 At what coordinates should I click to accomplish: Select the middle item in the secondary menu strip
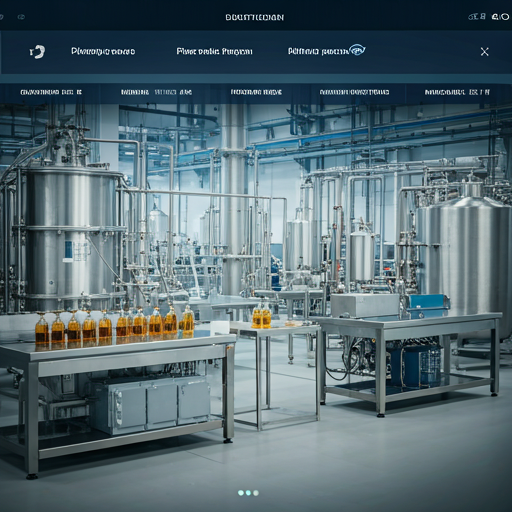(x=256, y=92)
